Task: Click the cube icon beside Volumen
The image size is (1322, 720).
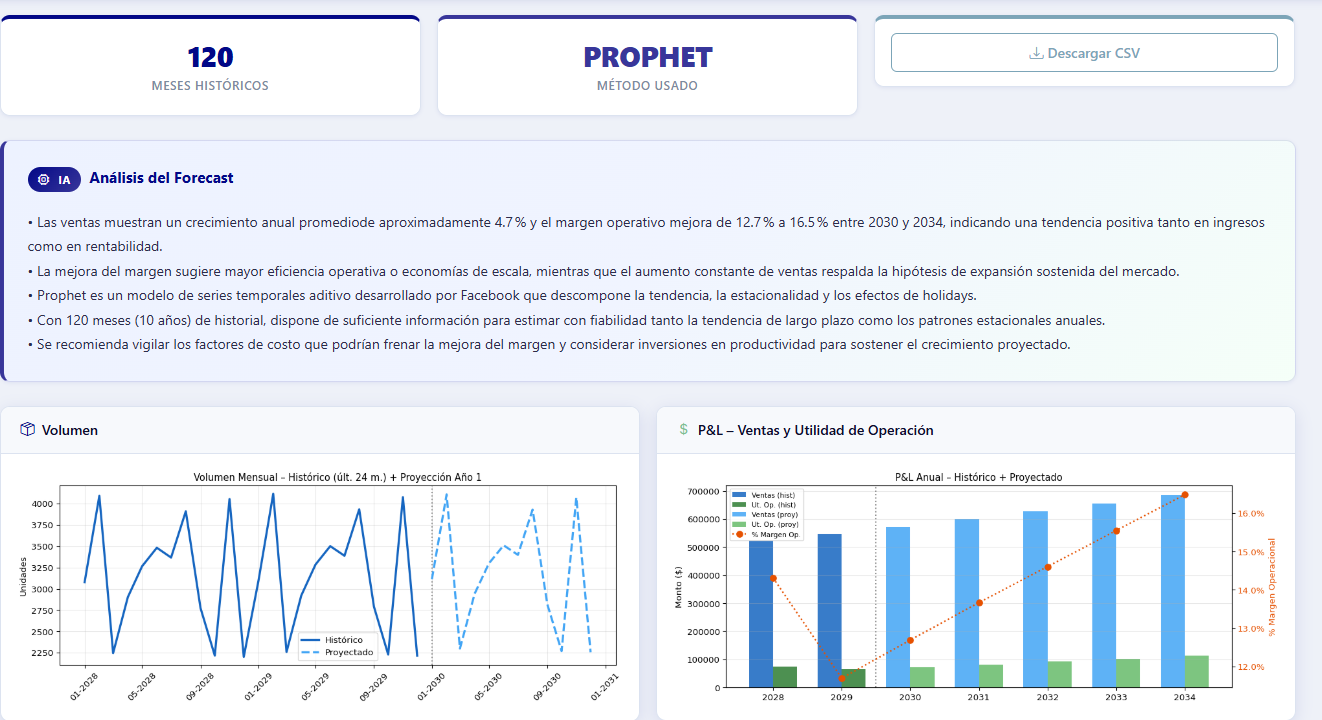Action: [x=26, y=430]
